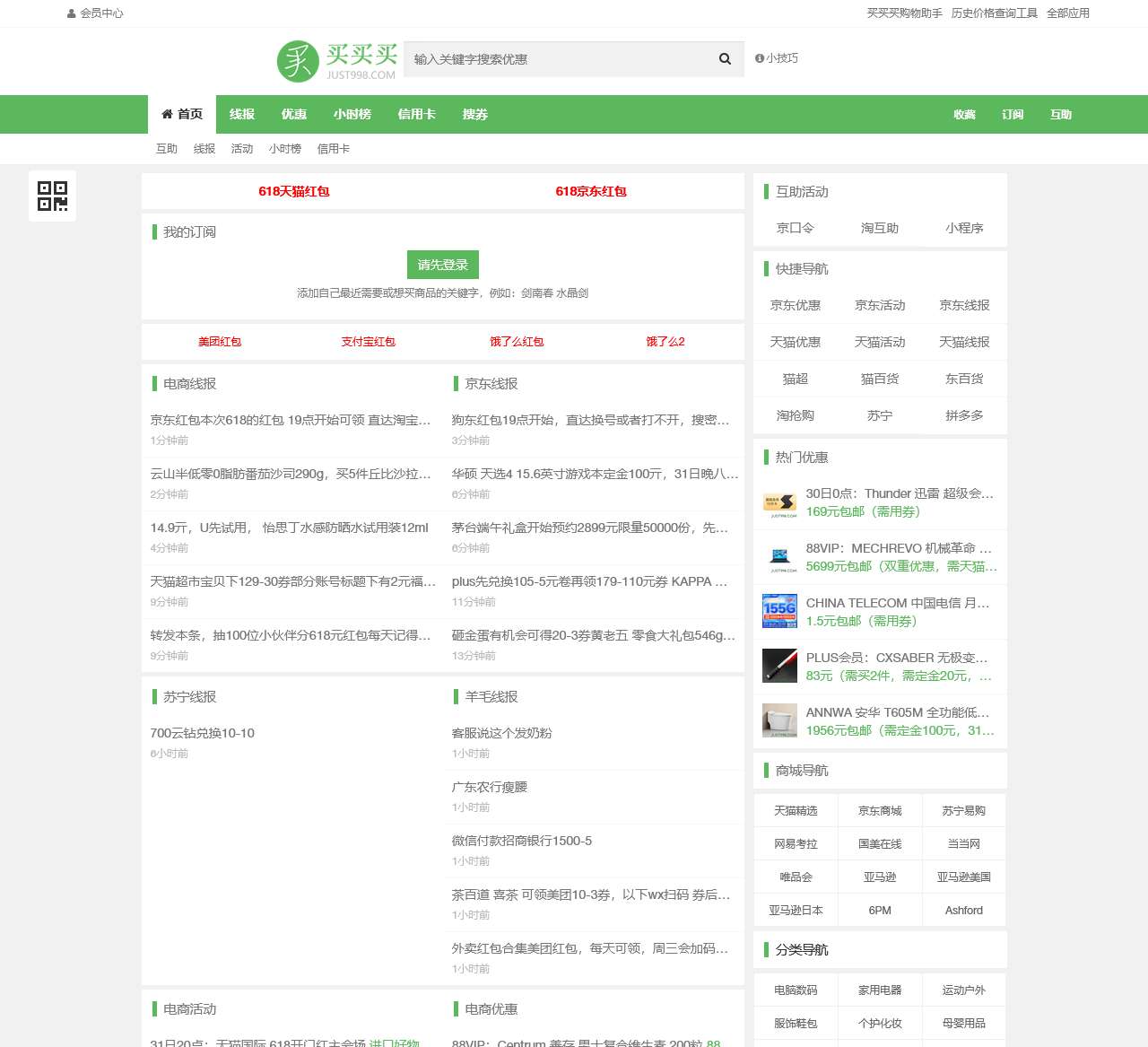Click the 小技巧 info icon

[760, 58]
